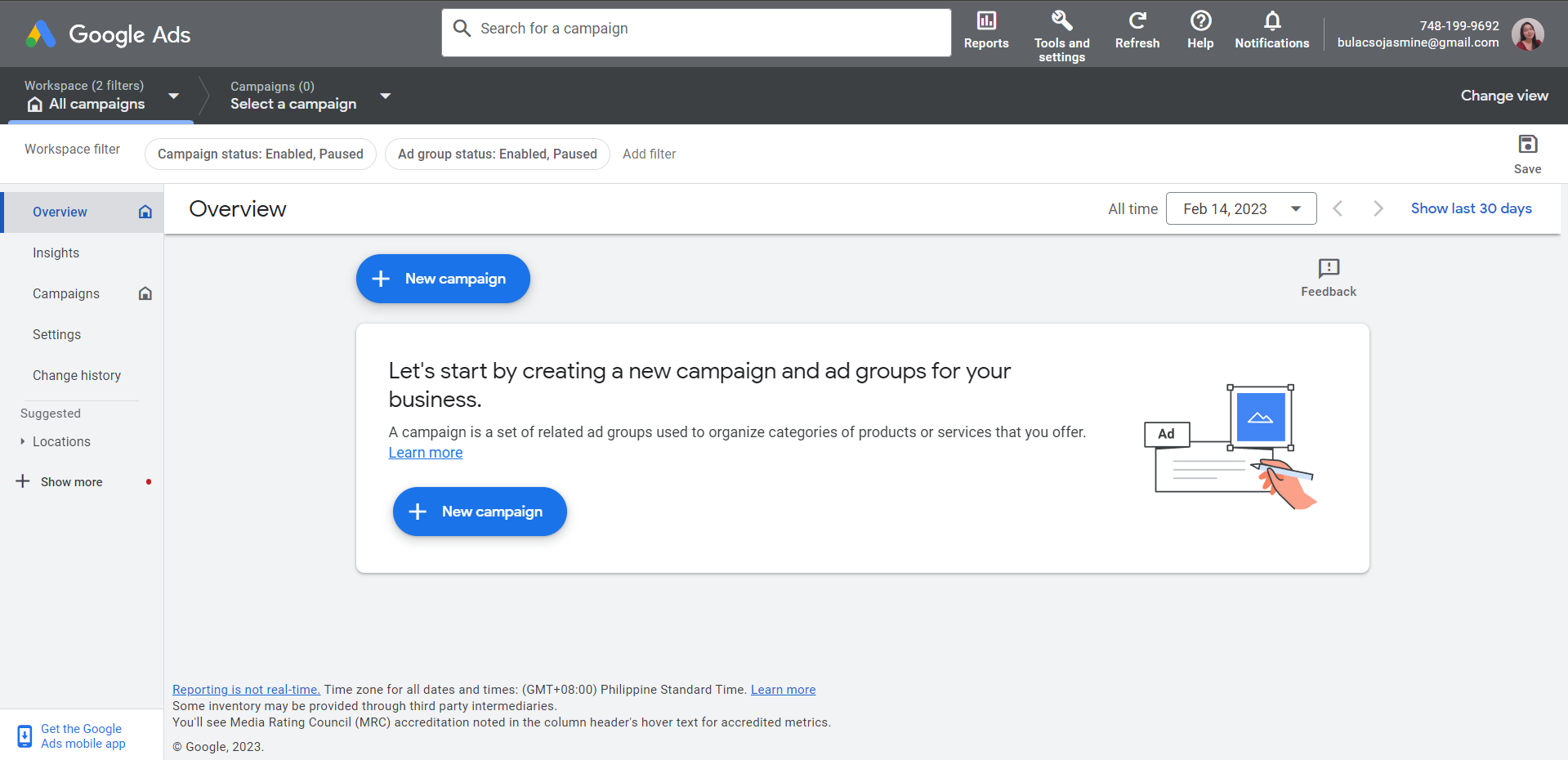This screenshot has height=760, width=1568.
Task: Click the top New campaign button
Action: pyautogui.click(x=443, y=279)
